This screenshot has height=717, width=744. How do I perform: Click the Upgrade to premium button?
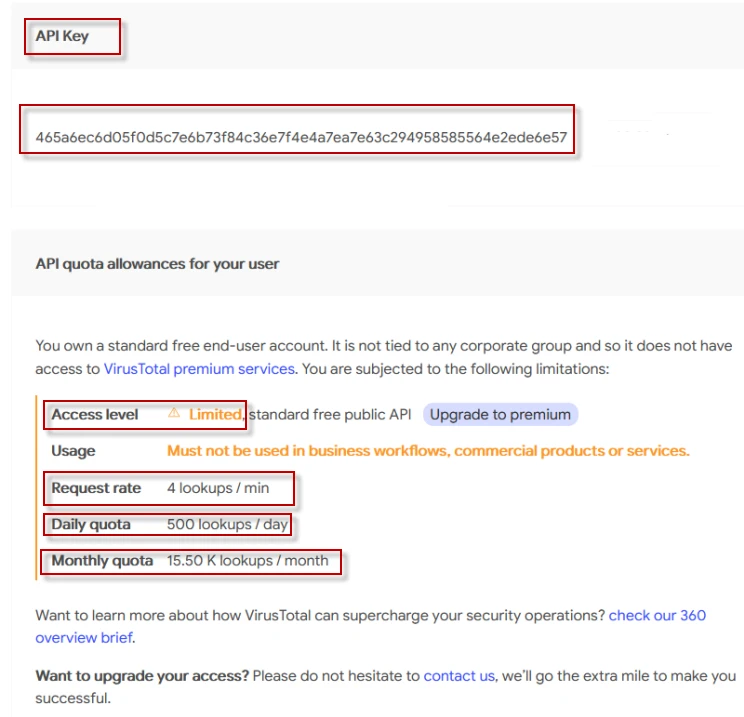(500, 414)
